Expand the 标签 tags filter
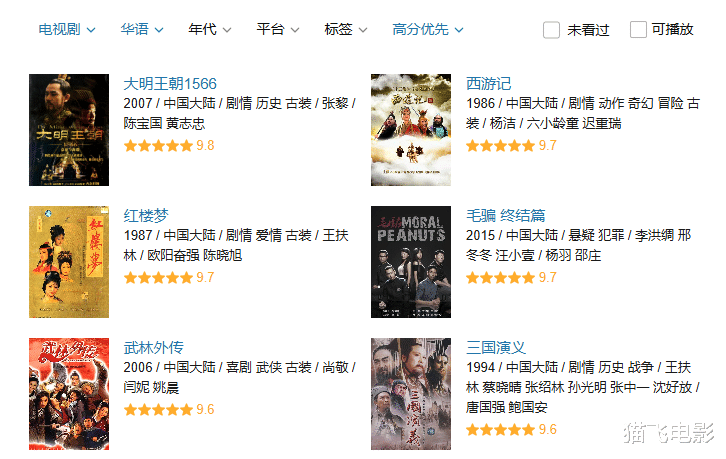The height and width of the screenshot is (459, 726). click(x=345, y=30)
